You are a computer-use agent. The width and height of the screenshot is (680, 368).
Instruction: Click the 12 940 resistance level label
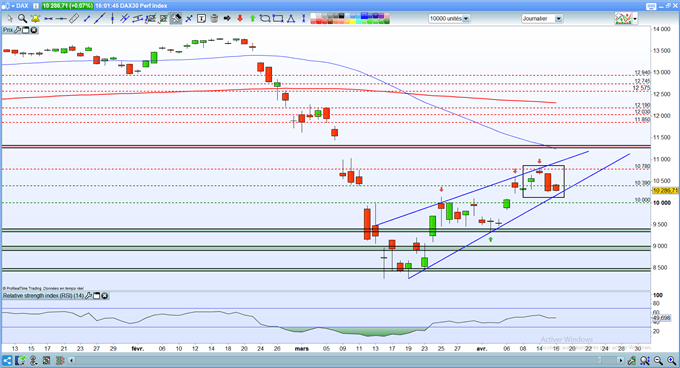(642, 72)
